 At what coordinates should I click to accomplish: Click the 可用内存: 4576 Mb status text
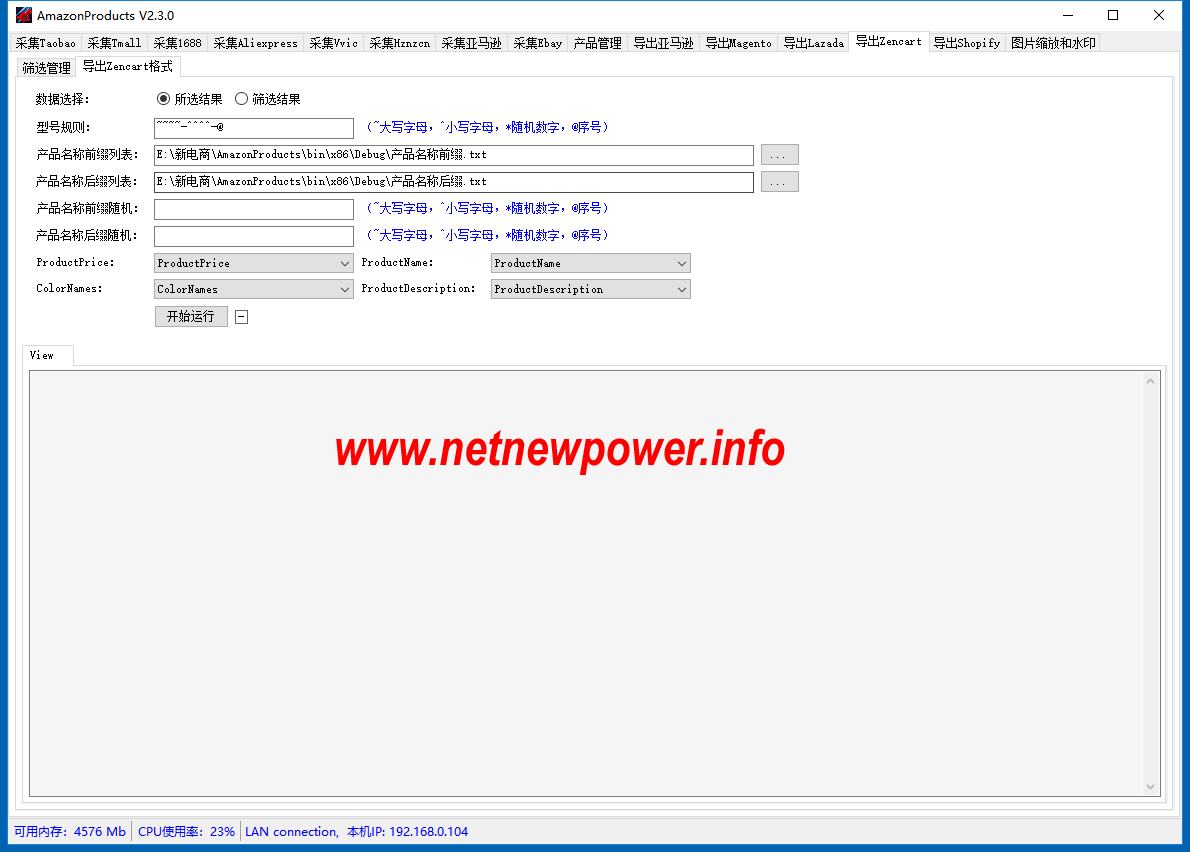point(70,832)
